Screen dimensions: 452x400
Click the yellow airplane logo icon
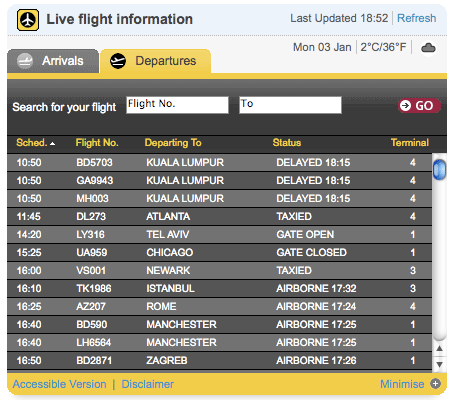coord(28,20)
